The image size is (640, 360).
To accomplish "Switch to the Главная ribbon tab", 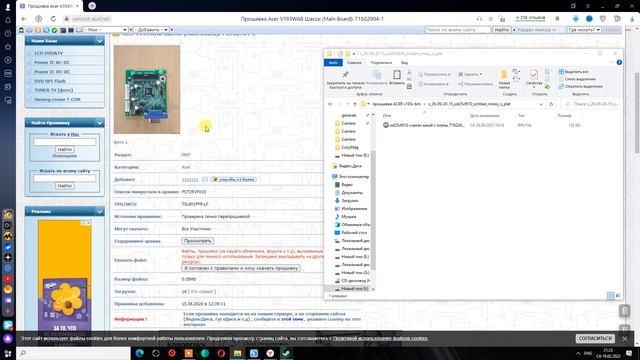I will (x=354, y=62).
